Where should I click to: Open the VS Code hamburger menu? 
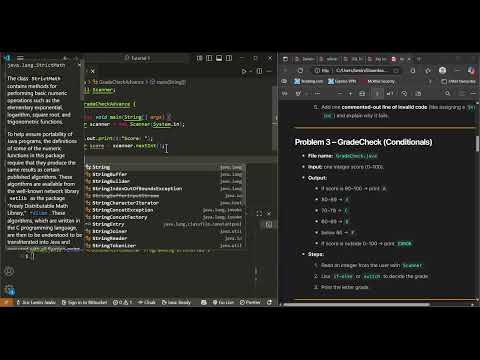pos(20,58)
